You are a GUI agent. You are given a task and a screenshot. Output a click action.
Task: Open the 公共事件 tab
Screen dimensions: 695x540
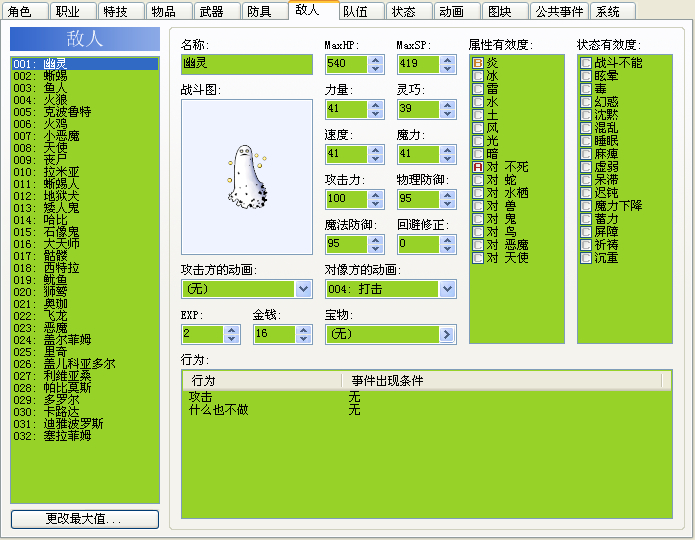click(558, 12)
